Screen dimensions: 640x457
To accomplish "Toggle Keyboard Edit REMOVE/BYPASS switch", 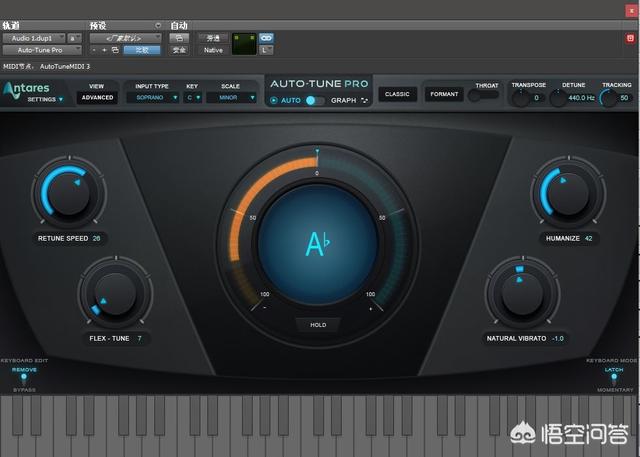I will [24, 379].
